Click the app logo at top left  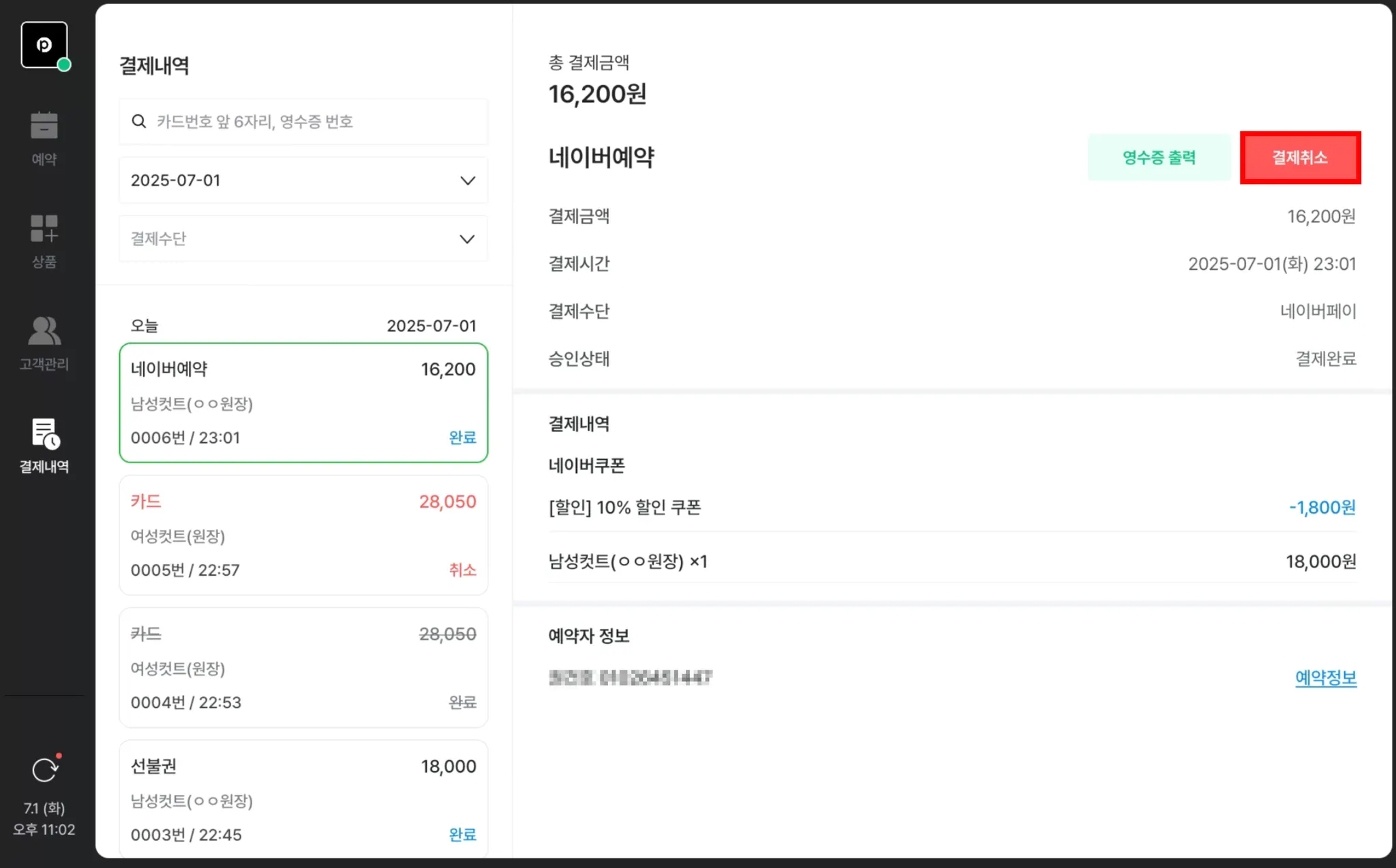click(44, 45)
